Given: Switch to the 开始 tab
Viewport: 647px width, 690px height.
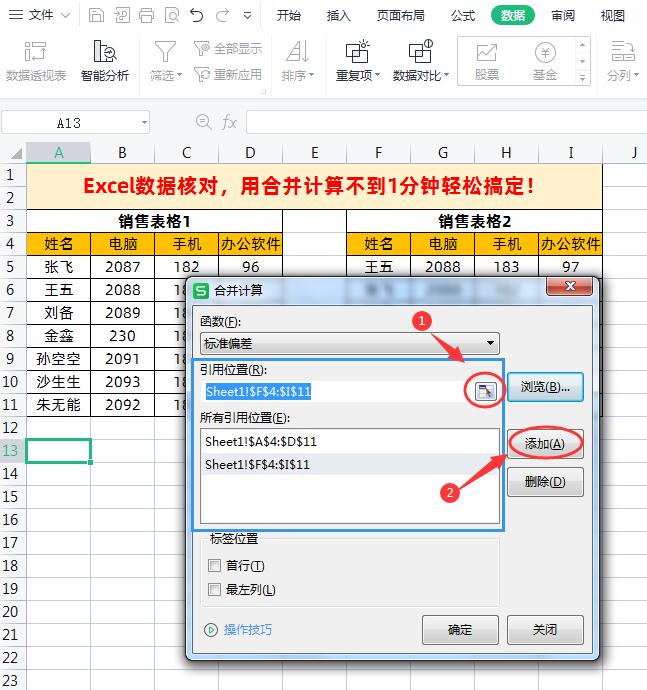Looking at the screenshot, I should [x=289, y=15].
